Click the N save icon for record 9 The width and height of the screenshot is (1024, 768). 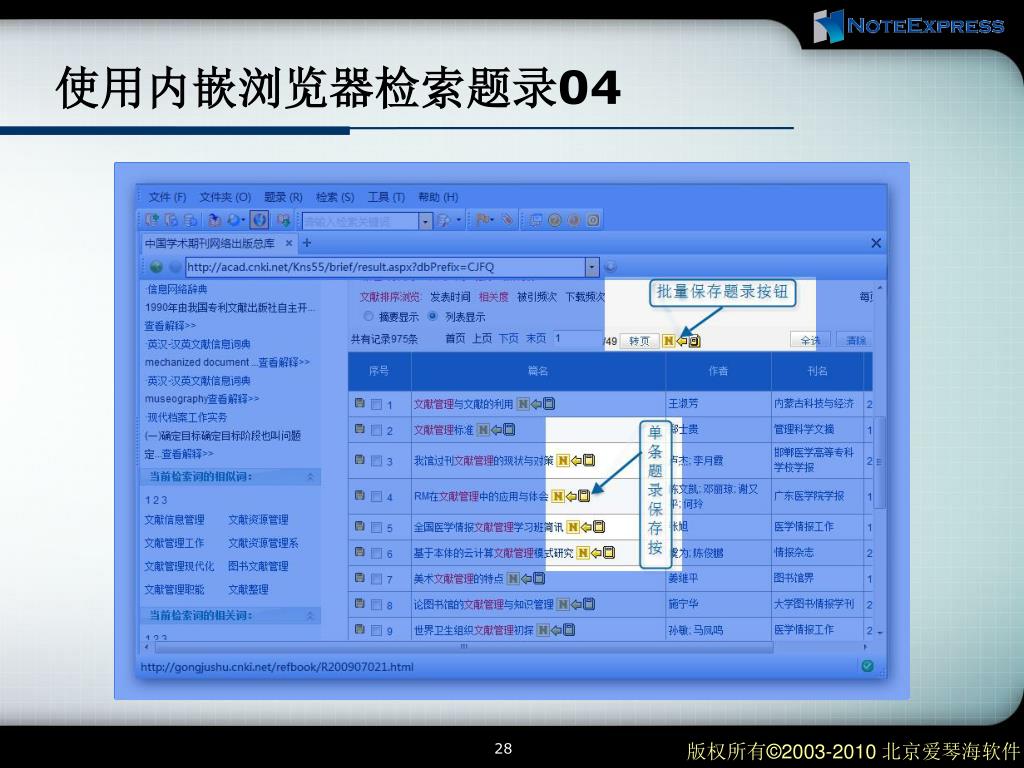point(543,630)
